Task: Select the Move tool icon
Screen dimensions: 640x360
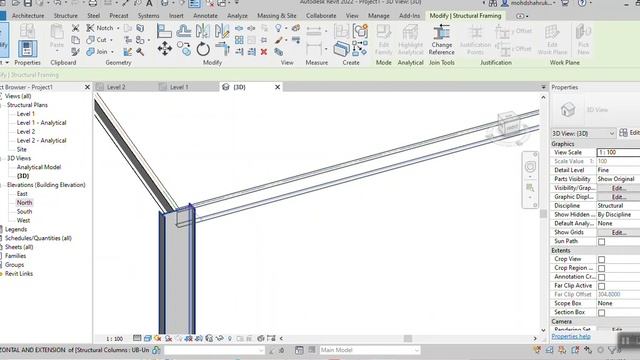Action: (x=164, y=49)
